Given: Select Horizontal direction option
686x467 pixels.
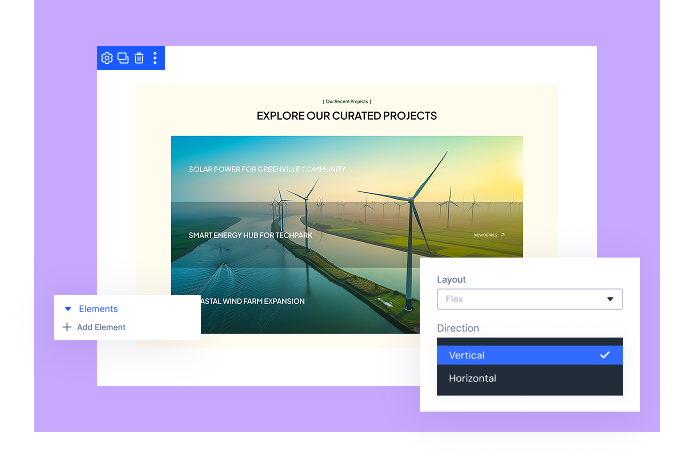Looking at the screenshot, I should (x=529, y=378).
